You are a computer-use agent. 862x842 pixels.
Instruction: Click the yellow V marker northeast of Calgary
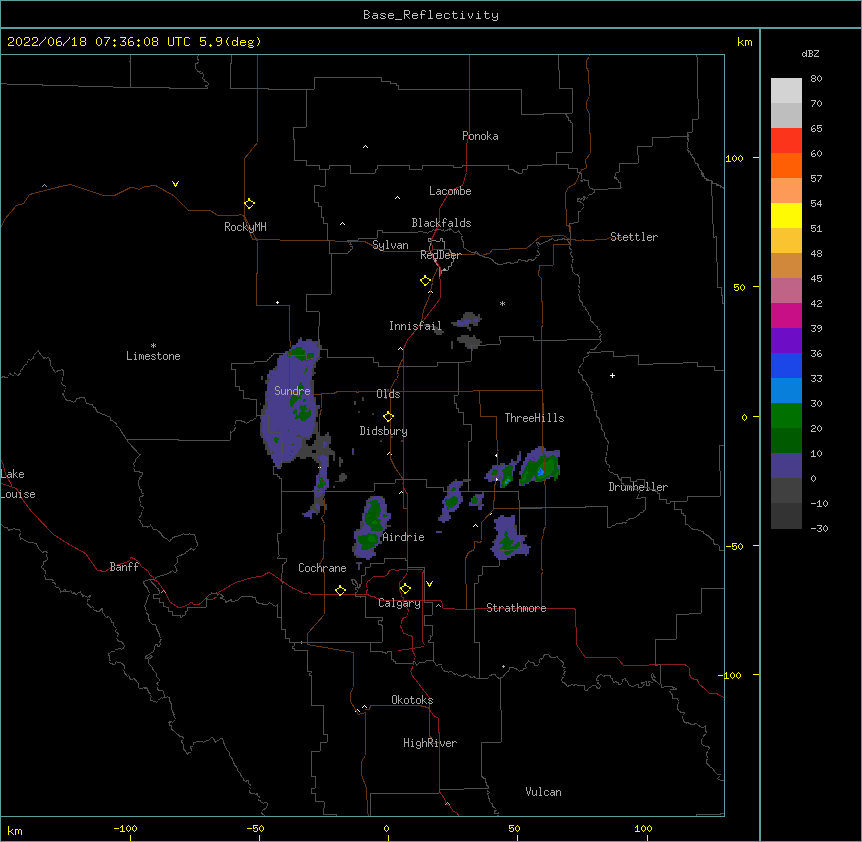429,584
